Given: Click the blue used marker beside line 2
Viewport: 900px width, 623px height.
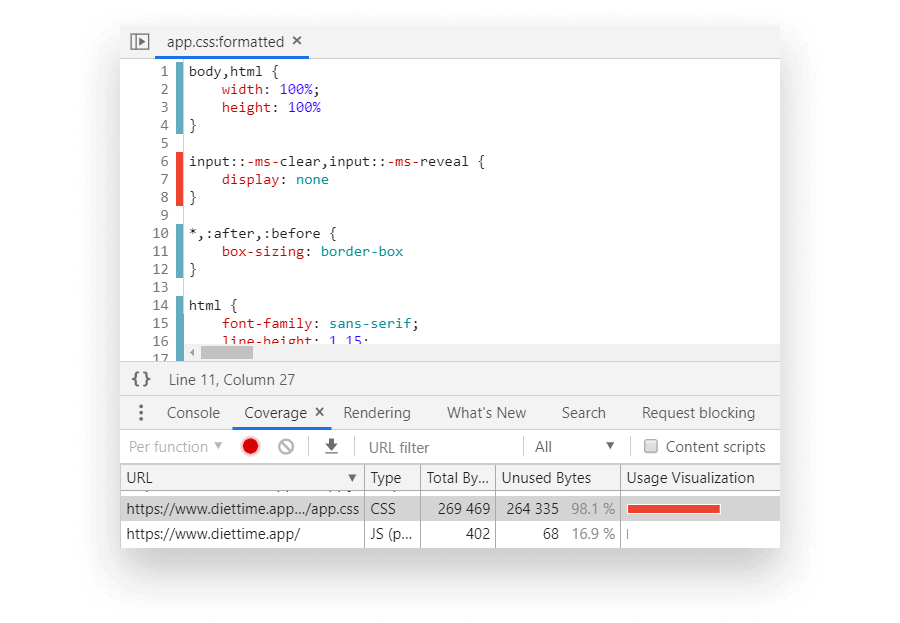Looking at the screenshot, I should pos(180,89).
